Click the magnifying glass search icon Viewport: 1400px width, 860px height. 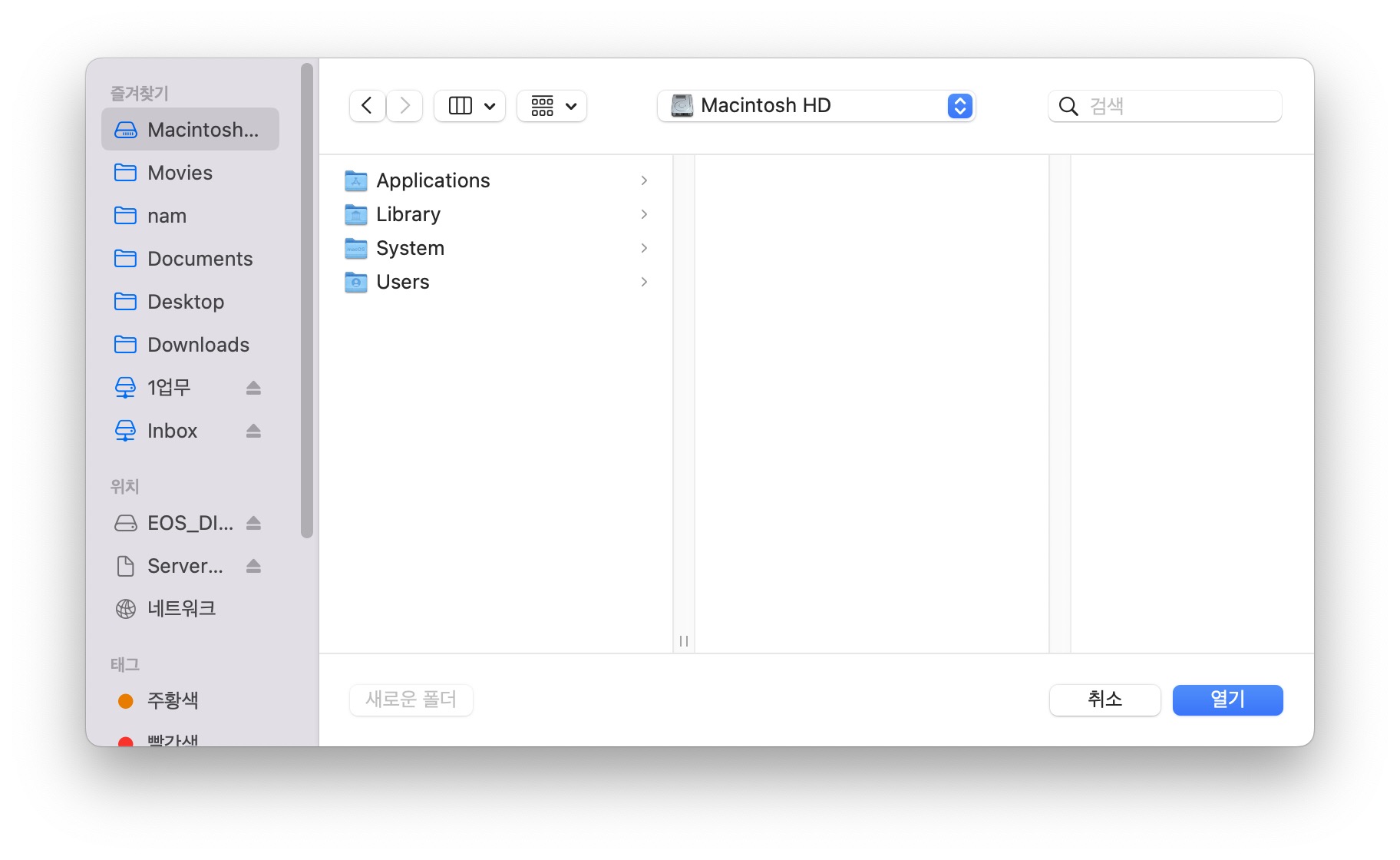(x=1068, y=106)
